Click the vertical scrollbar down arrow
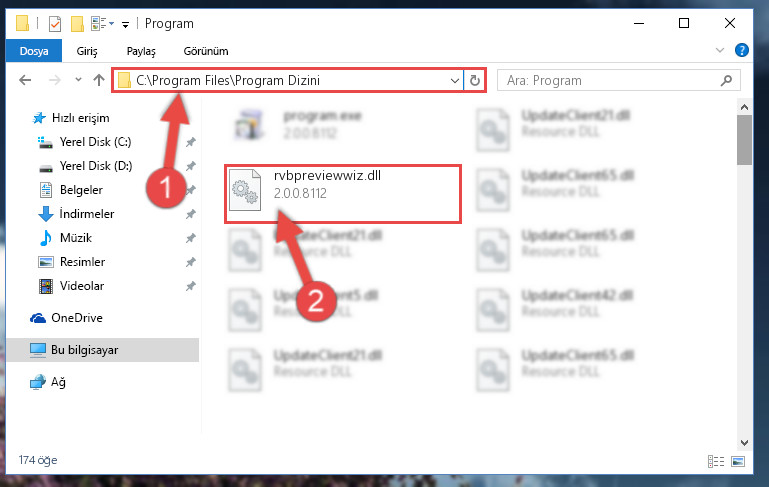The width and height of the screenshot is (769, 487). click(744, 442)
